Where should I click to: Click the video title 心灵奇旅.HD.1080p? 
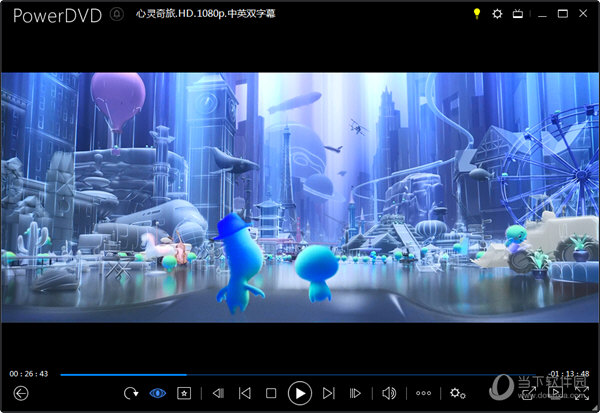coord(205,14)
